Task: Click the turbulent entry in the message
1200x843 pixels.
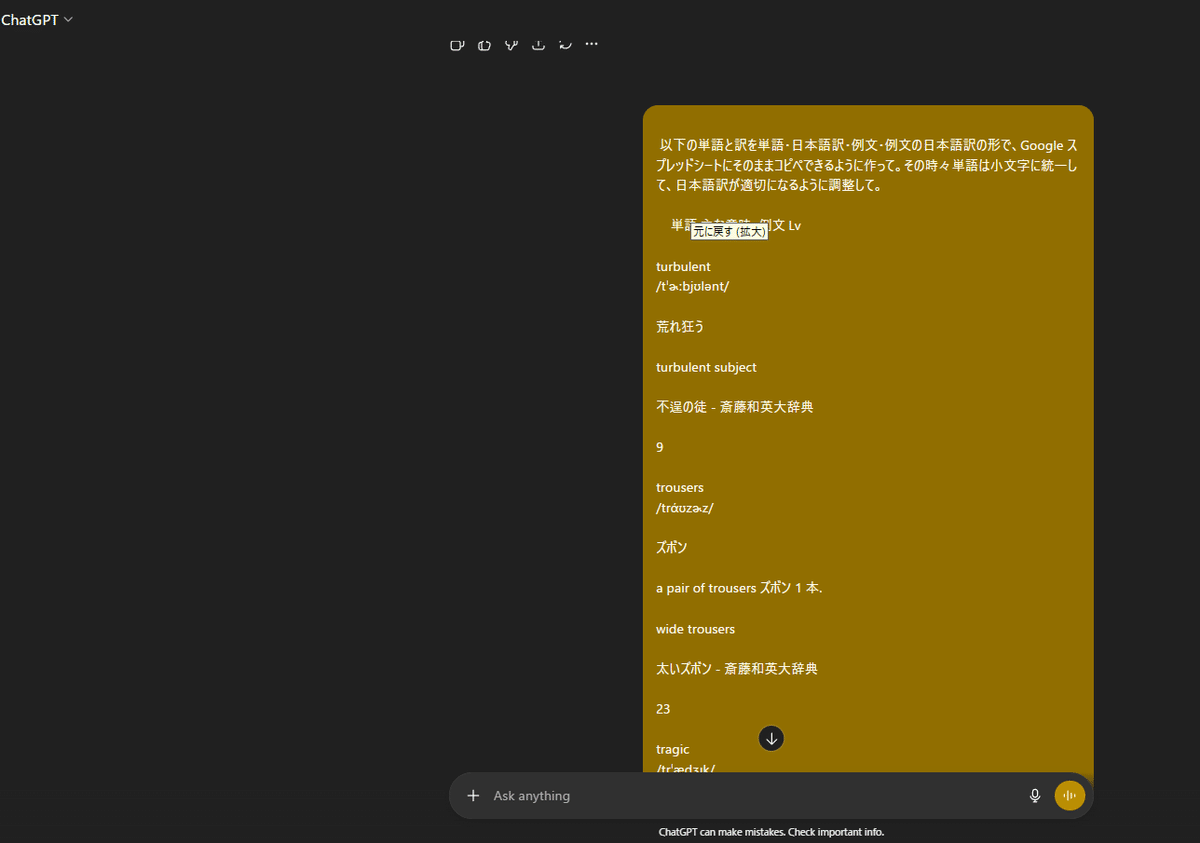Action: coord(683,267)
